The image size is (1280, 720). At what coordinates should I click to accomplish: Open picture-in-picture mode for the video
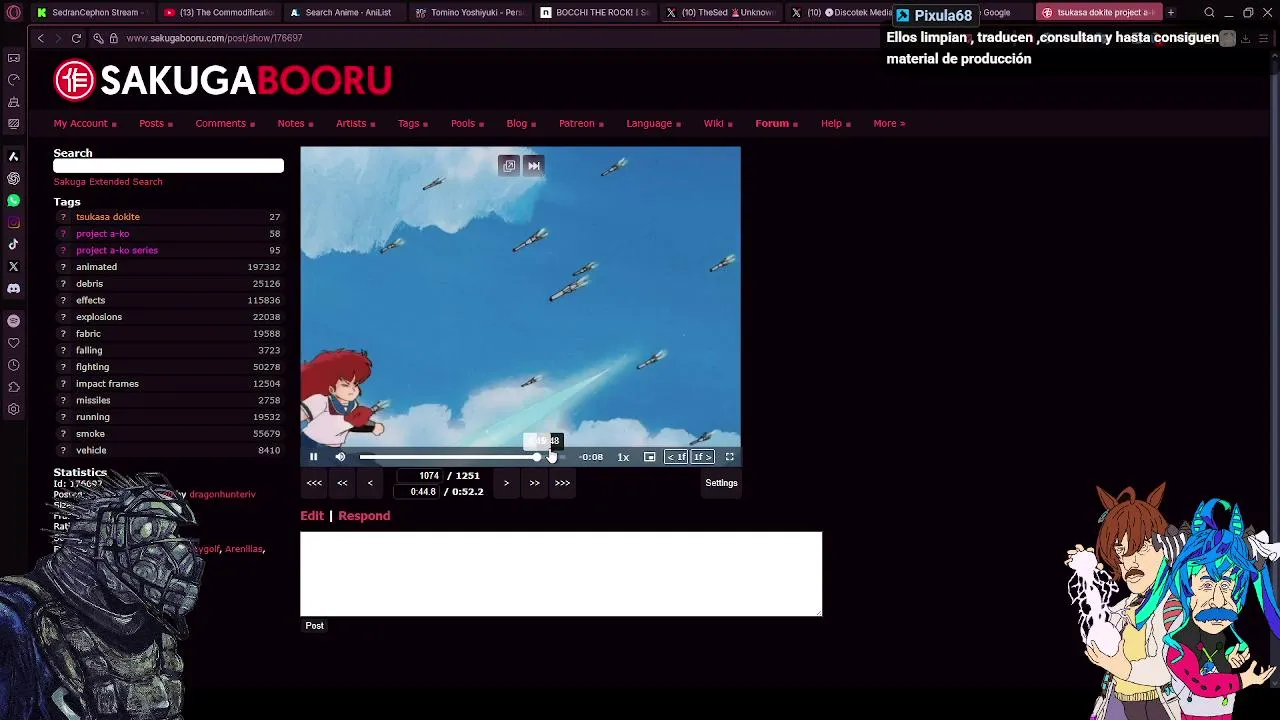[649, 457]
